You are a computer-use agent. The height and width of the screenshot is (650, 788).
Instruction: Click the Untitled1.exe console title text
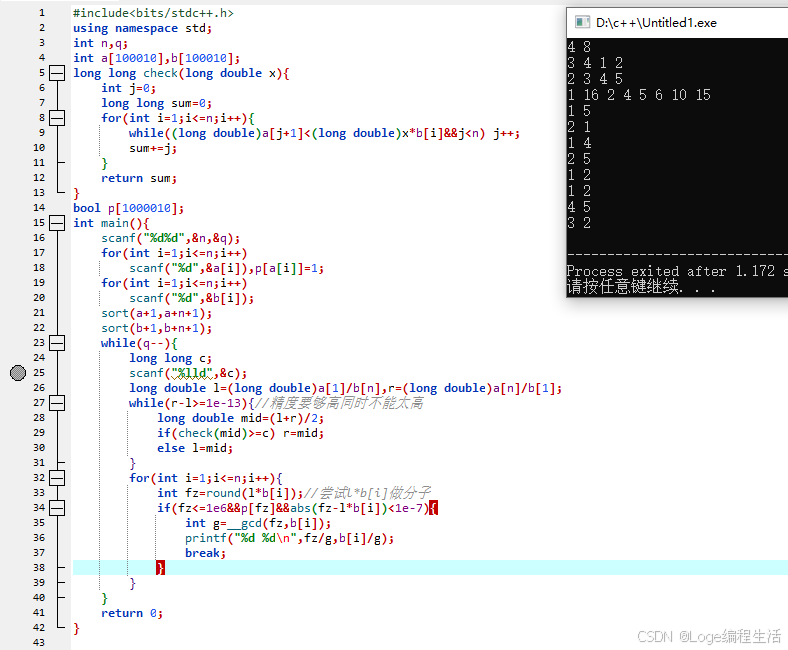point(656,23)
